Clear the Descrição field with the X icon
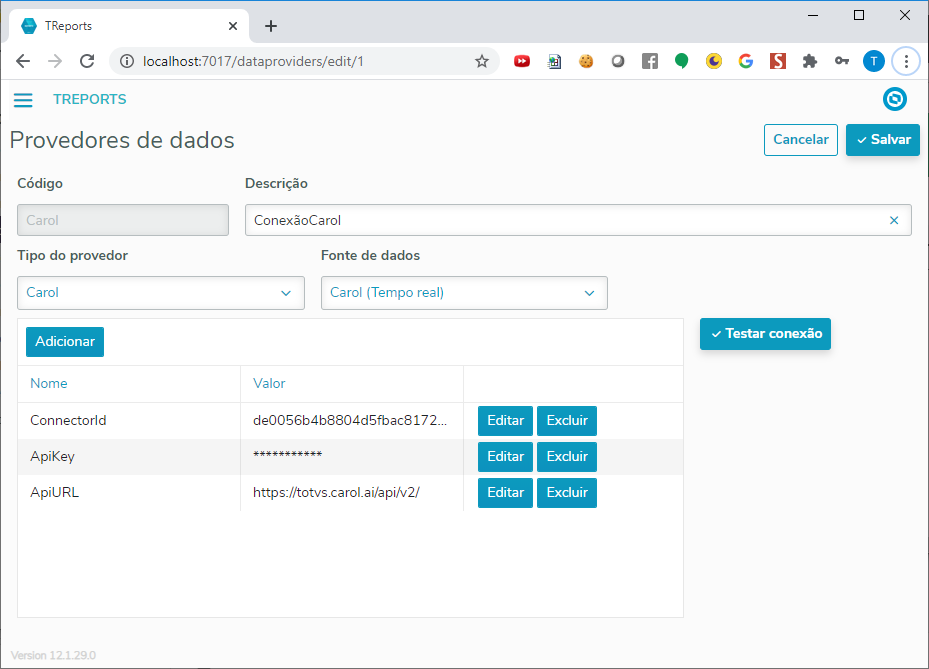 coord(894,220)
